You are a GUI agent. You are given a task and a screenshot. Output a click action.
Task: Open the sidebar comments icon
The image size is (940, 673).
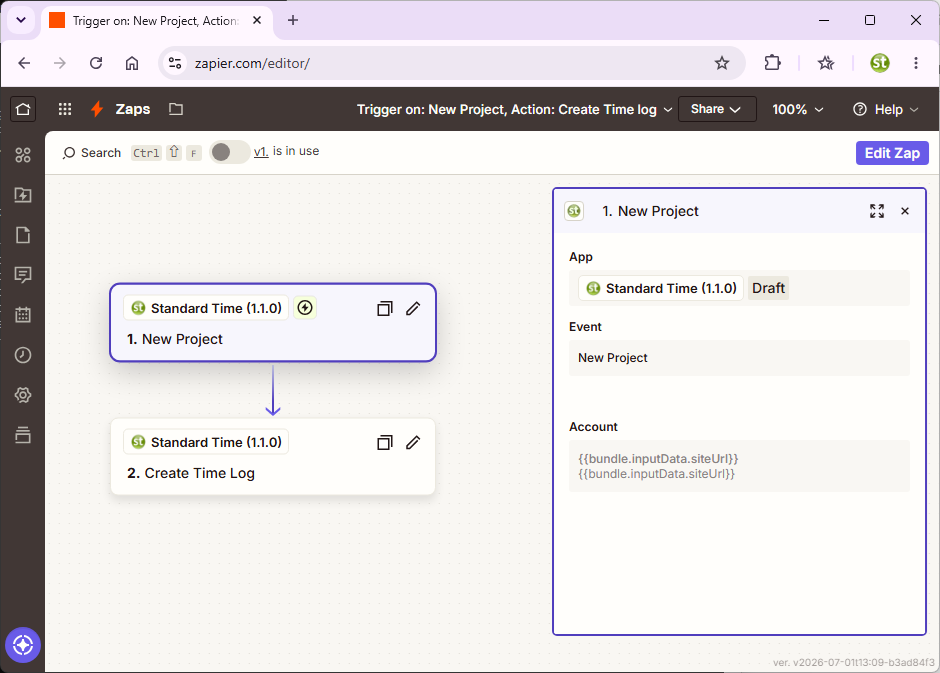(23, 275)
